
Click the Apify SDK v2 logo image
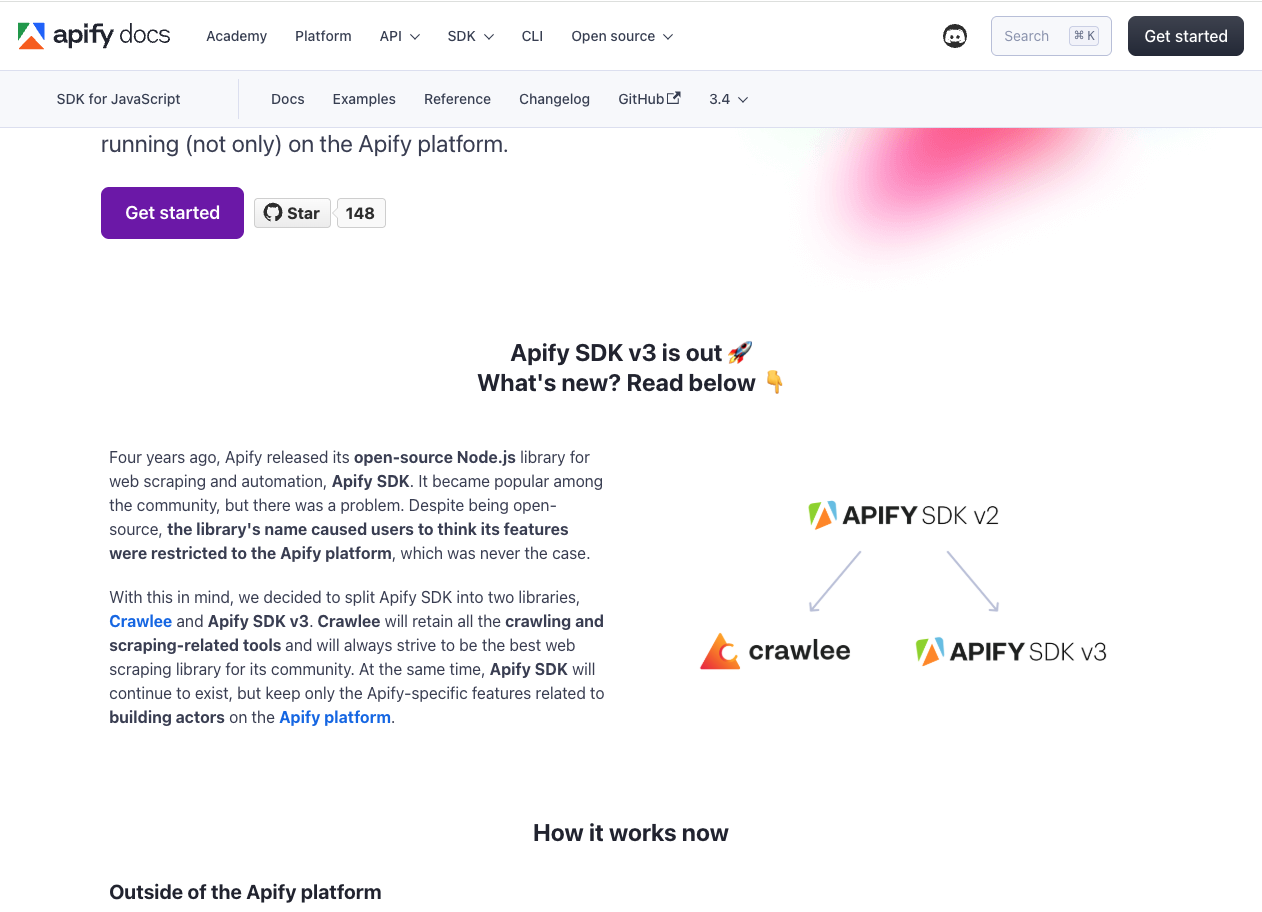pos(903,515)
